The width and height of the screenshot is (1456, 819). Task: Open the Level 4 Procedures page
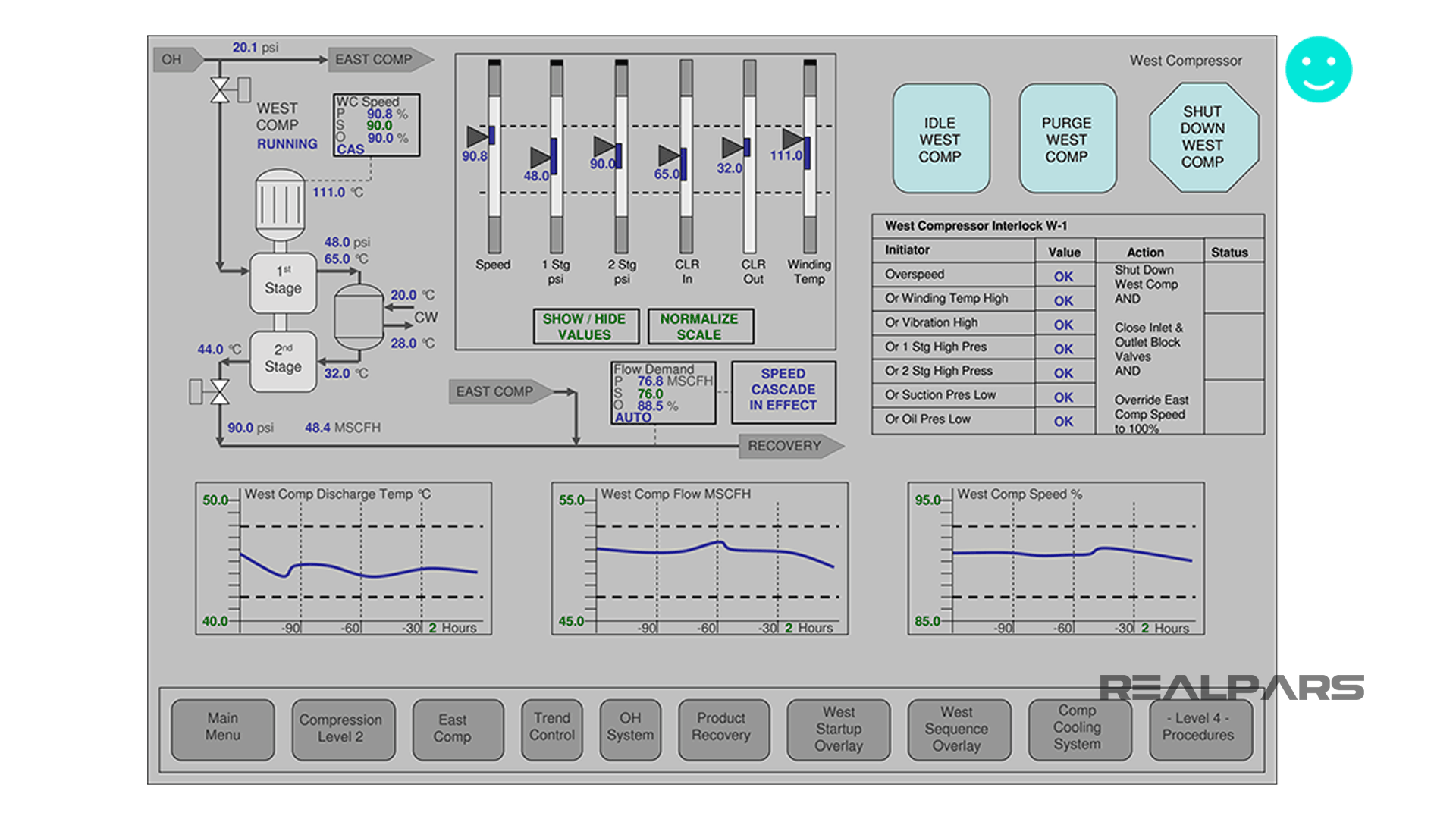(1200, 729)
